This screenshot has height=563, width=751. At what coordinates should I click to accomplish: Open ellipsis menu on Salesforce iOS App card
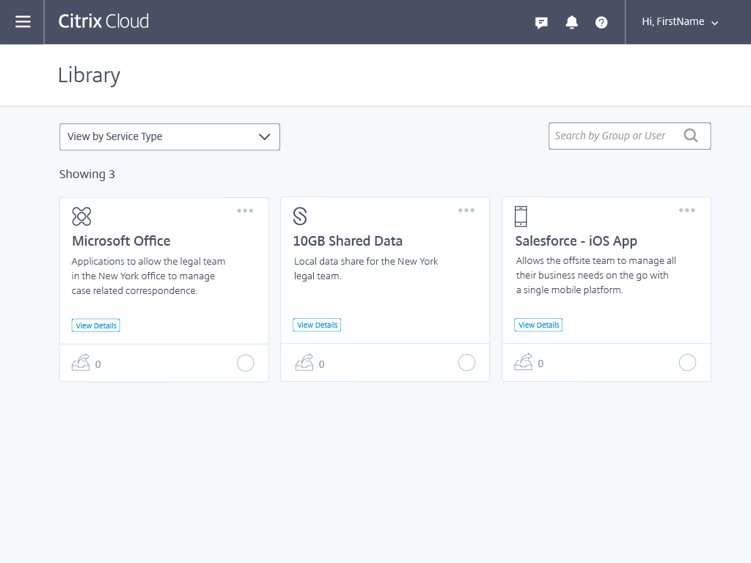pyautogui.click(x=687, y=211)
